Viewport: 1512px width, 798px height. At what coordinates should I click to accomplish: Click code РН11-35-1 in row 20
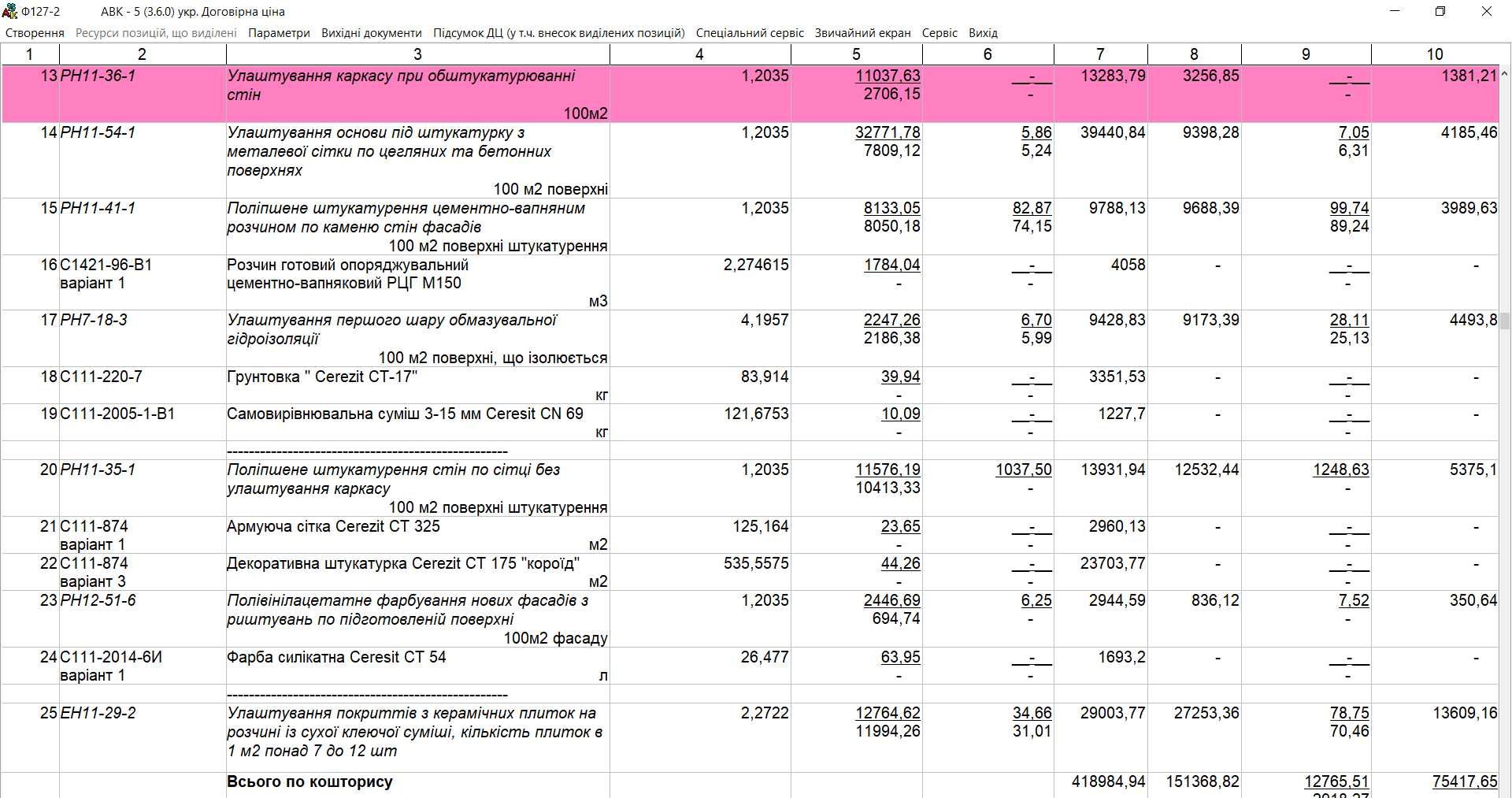(98, 470)
